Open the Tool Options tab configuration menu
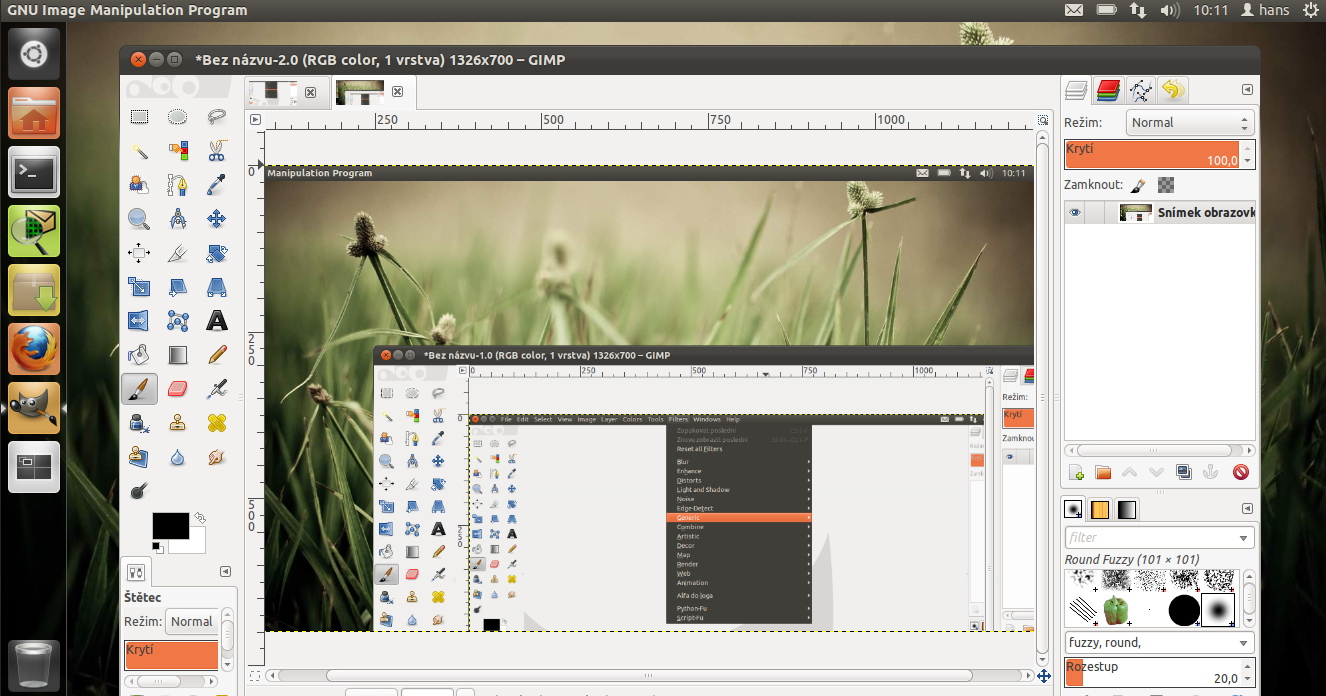Screen dimensions: 1326x696 pyautogui.click(x=227, y=572)
